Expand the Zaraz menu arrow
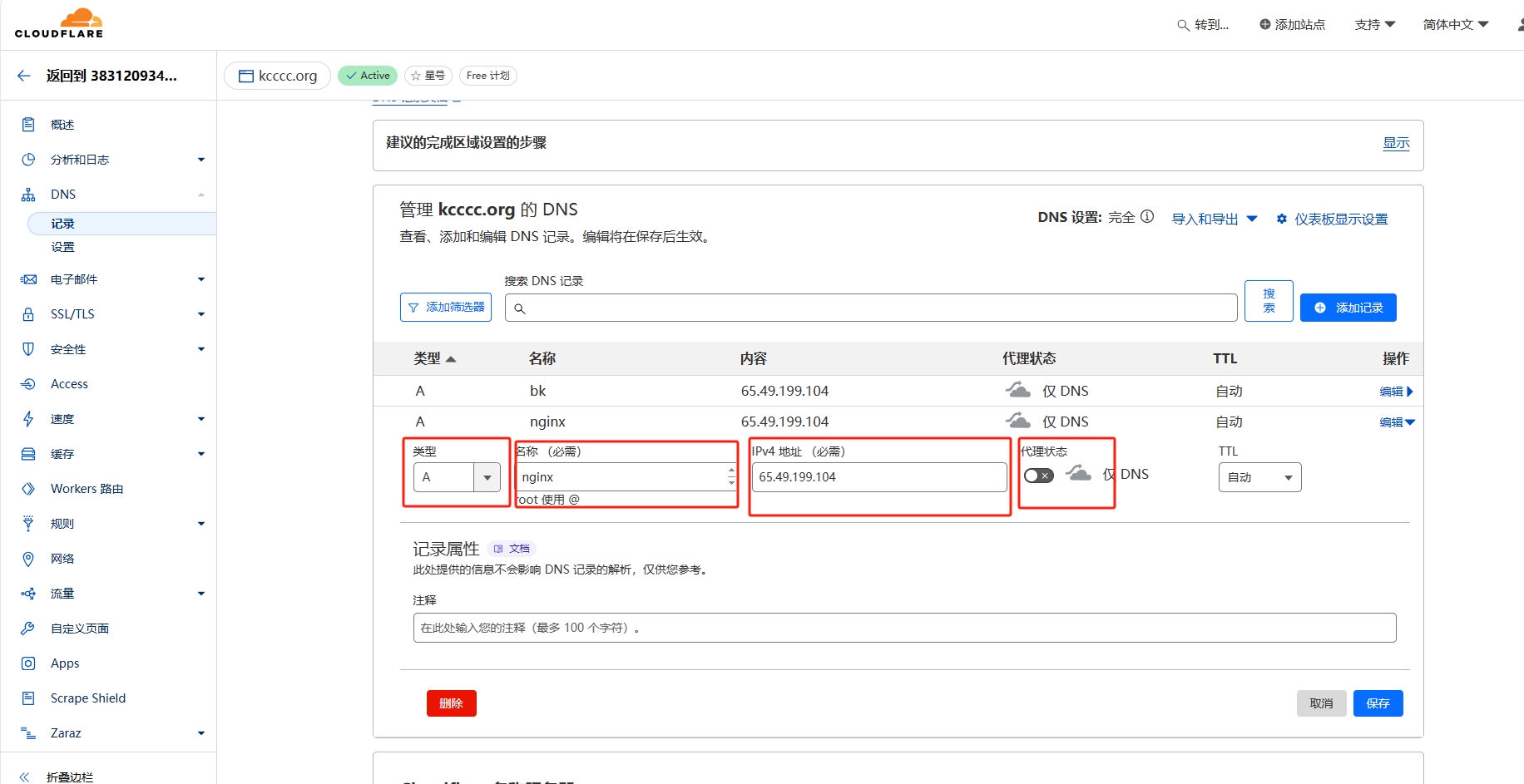The height and width of the screenshot is (784, 1524). point(201,733)
